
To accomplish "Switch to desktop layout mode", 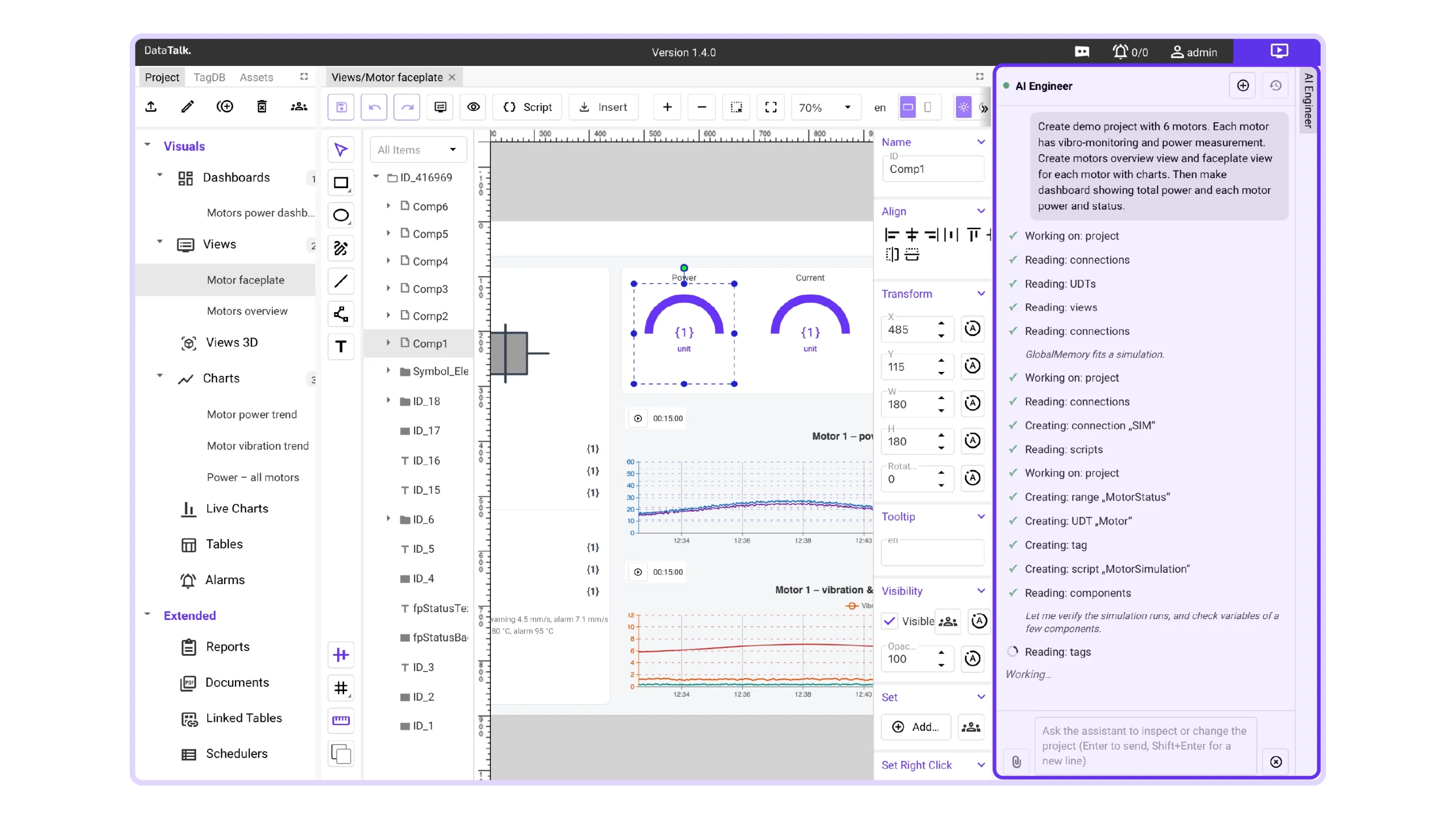I will click(x=908, y=107).
